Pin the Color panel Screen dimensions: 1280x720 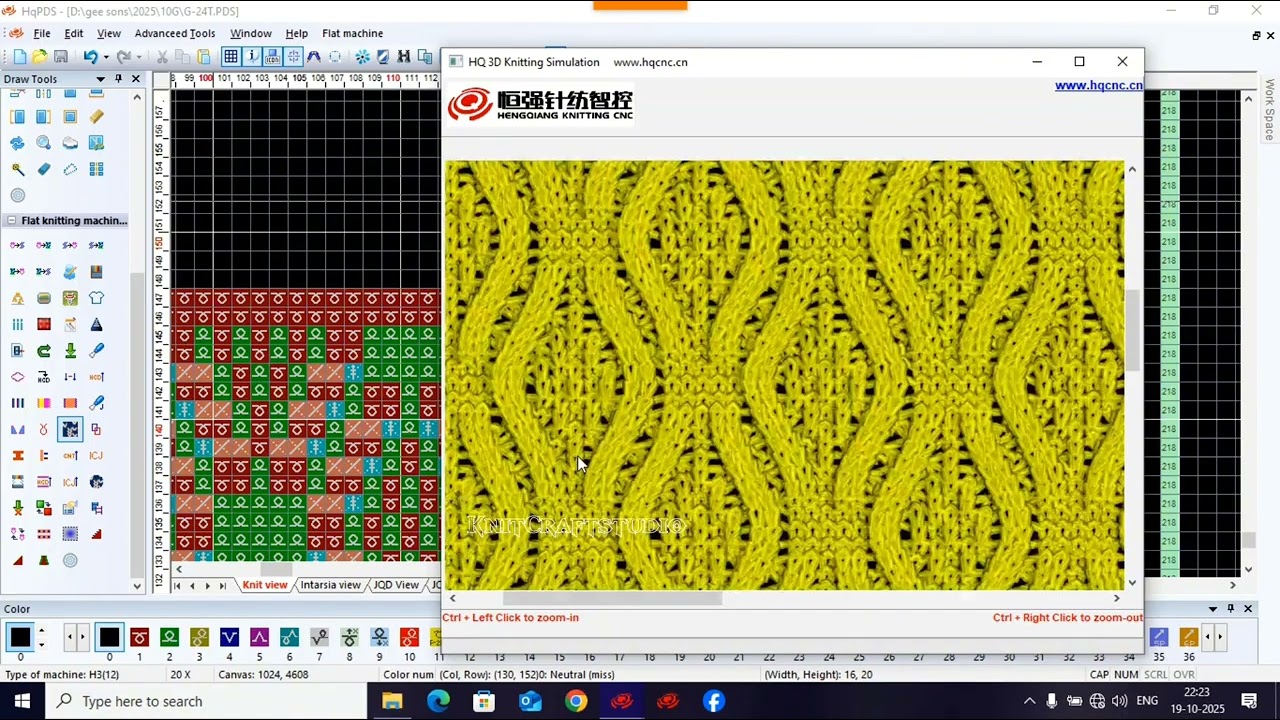(x=1231, y=609)
